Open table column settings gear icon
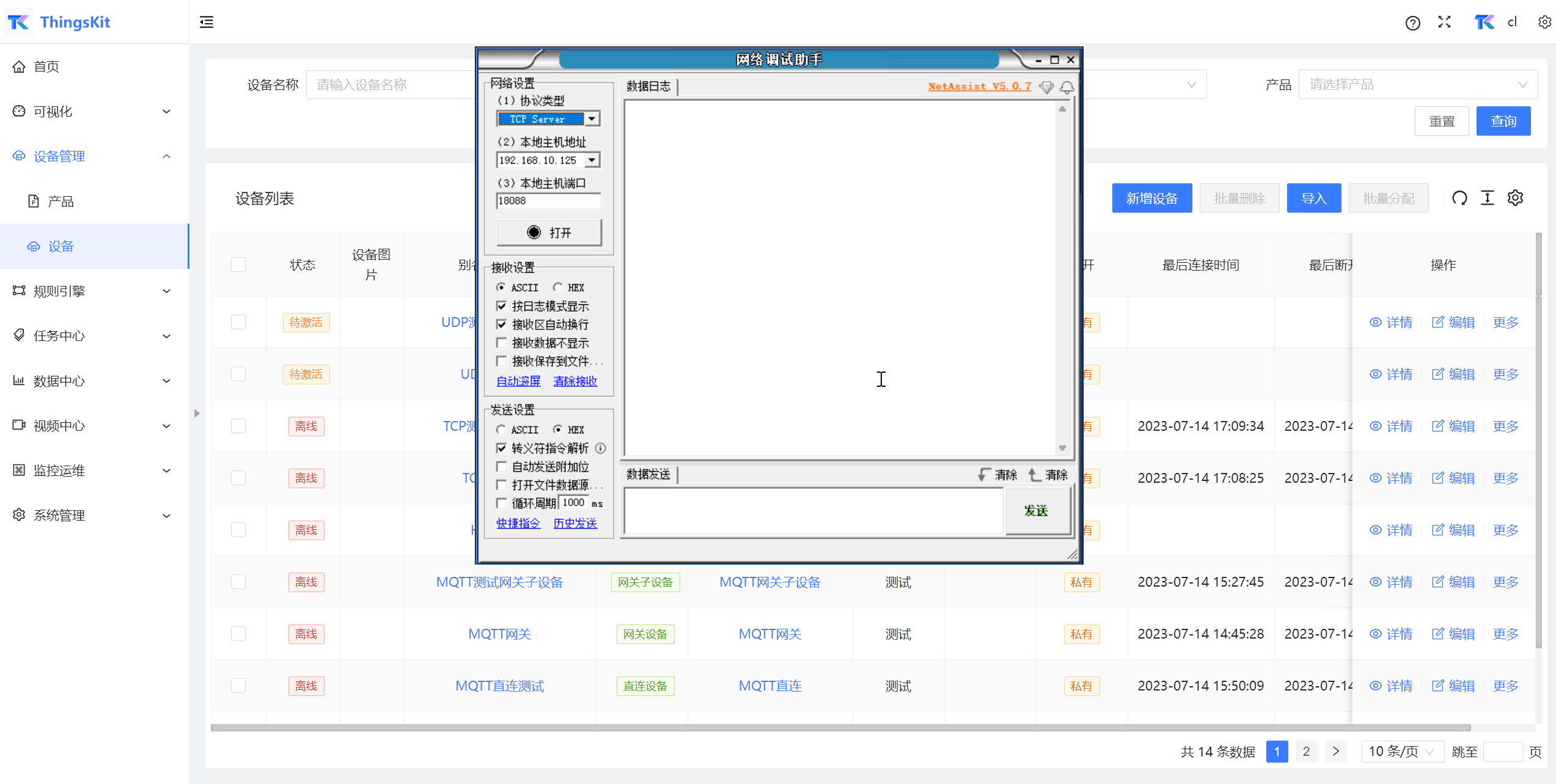 coord(1515,198)
